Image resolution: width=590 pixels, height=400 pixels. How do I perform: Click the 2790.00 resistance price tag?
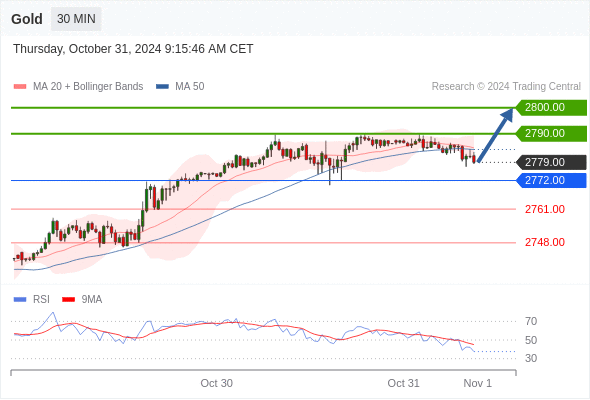551,134
